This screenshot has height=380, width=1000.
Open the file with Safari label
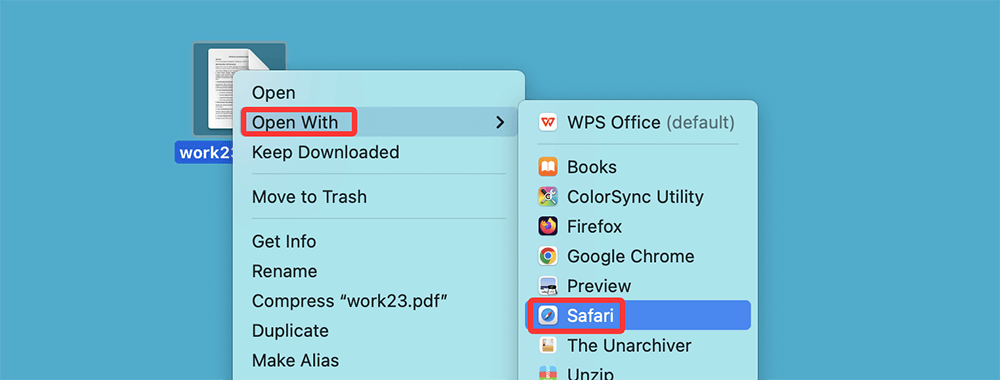click(591, 316)
